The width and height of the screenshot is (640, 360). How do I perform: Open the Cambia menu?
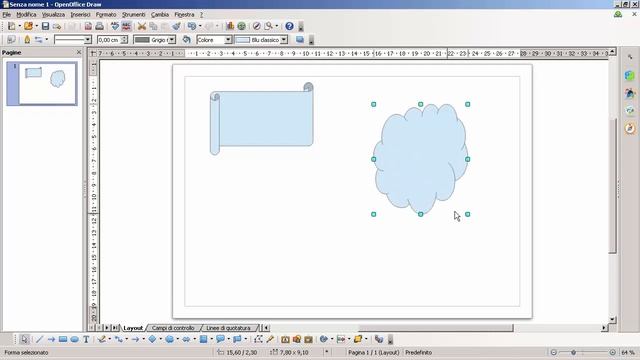[x=160, y=14]
